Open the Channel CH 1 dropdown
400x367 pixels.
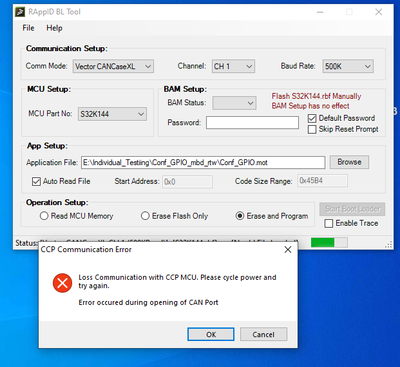click(x=233, y=66)
